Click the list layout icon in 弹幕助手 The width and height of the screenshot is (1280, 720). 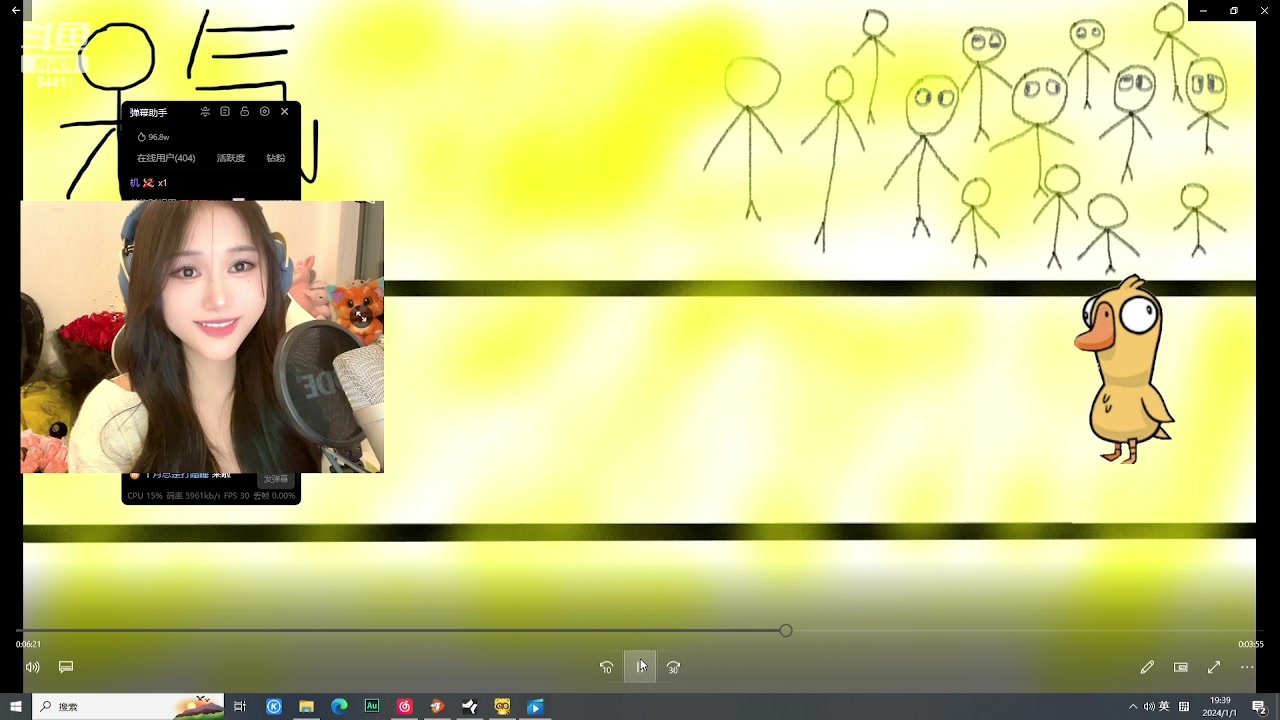225,112
